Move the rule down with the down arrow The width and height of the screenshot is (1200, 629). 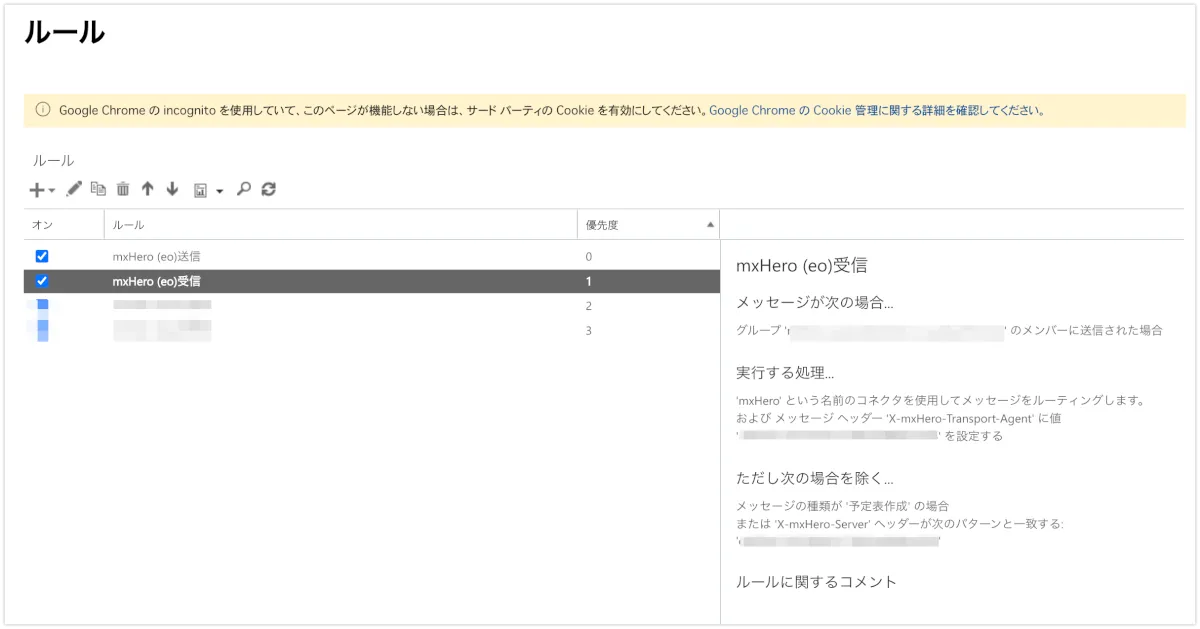pos(172,188)
